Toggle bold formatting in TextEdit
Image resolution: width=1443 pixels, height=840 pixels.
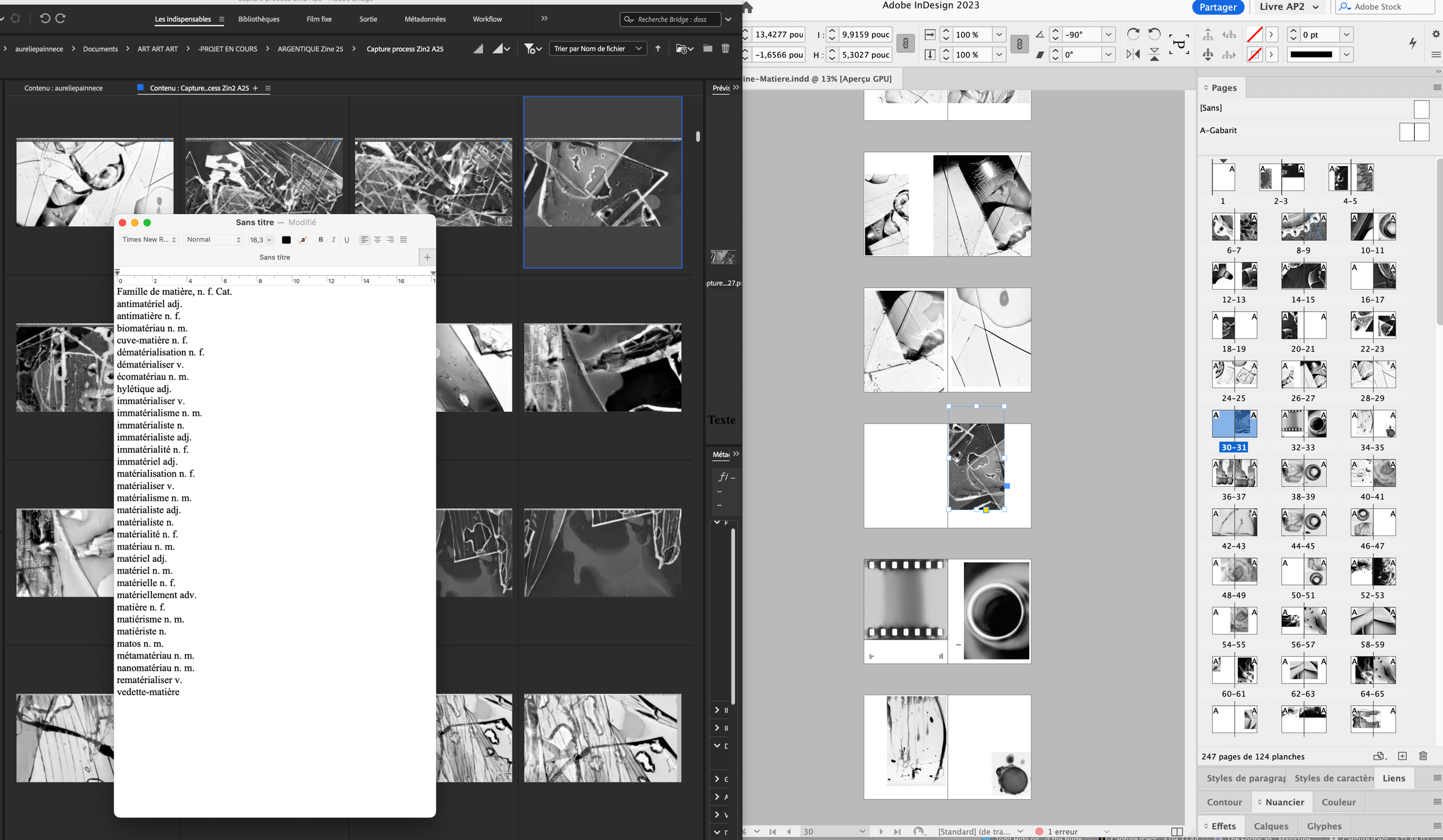click(321, 239)
